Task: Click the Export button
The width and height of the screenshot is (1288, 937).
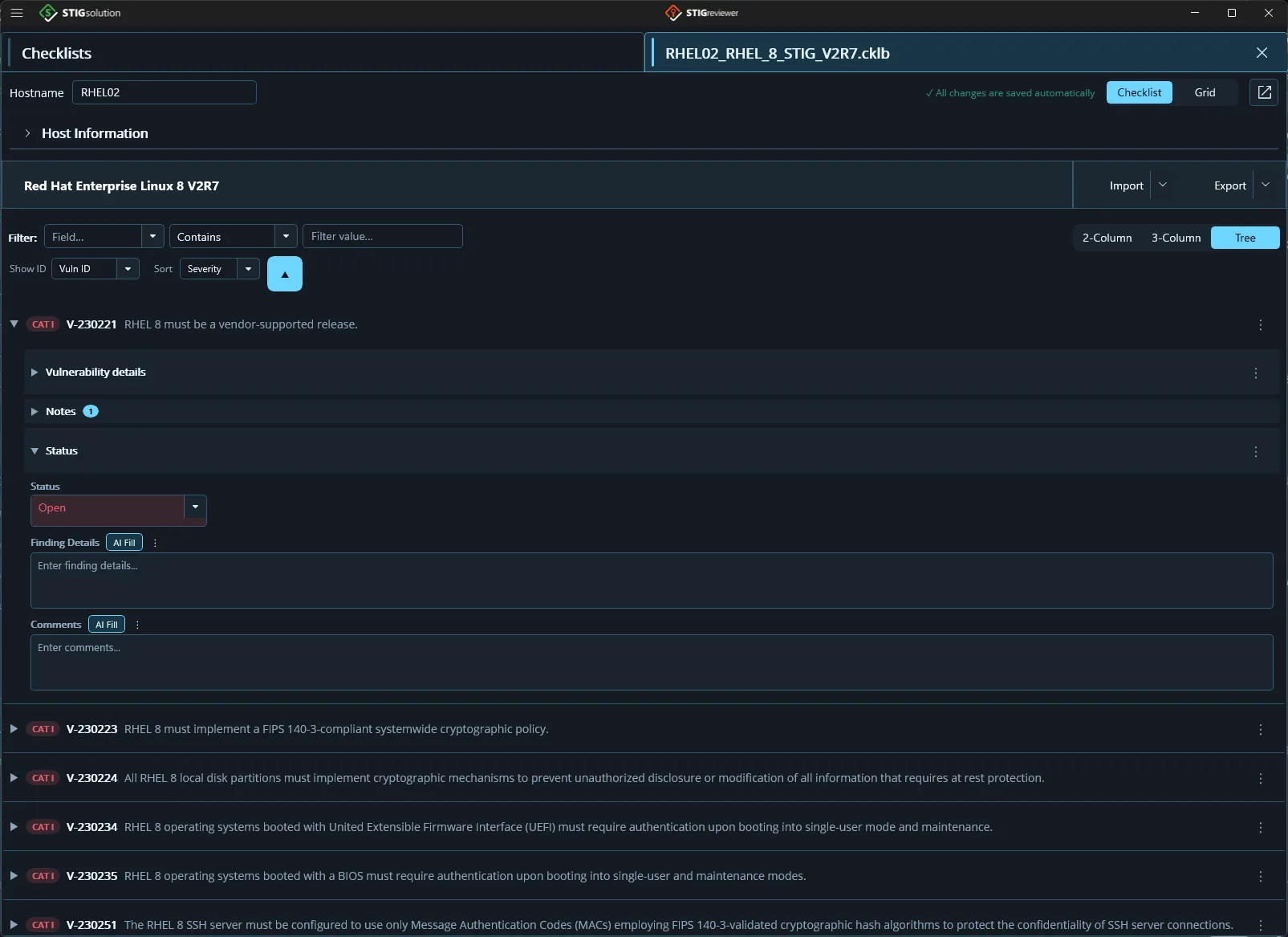Action: tap(1229, 185)
